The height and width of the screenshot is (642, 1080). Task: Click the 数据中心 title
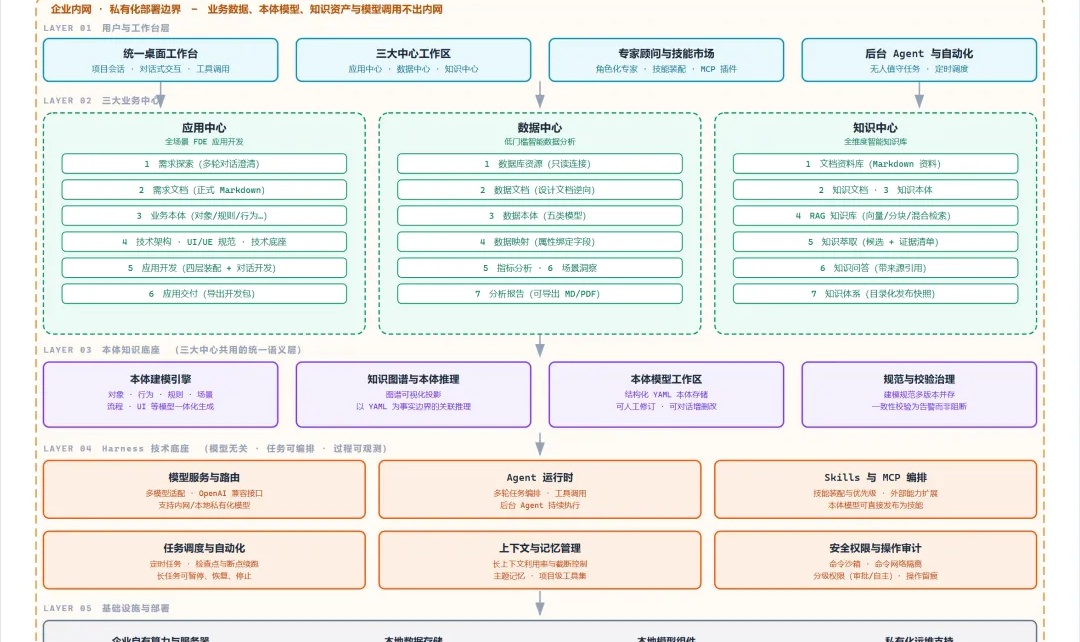[x=539, y=127]
